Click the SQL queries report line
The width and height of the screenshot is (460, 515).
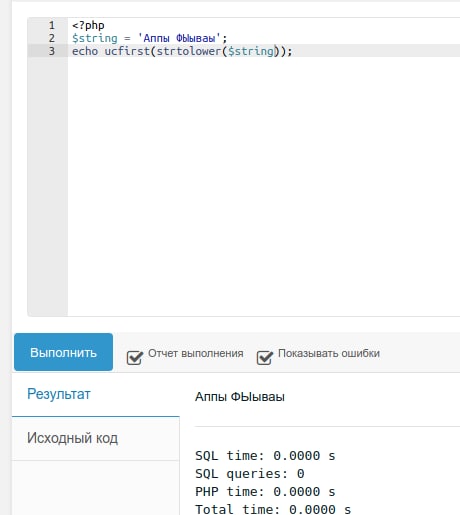(250, 474)
